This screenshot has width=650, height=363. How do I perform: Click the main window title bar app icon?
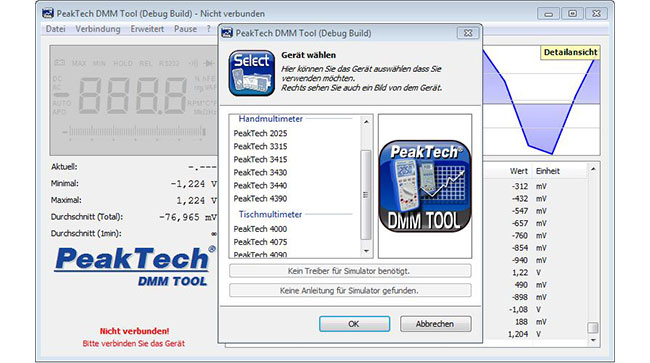48,13
